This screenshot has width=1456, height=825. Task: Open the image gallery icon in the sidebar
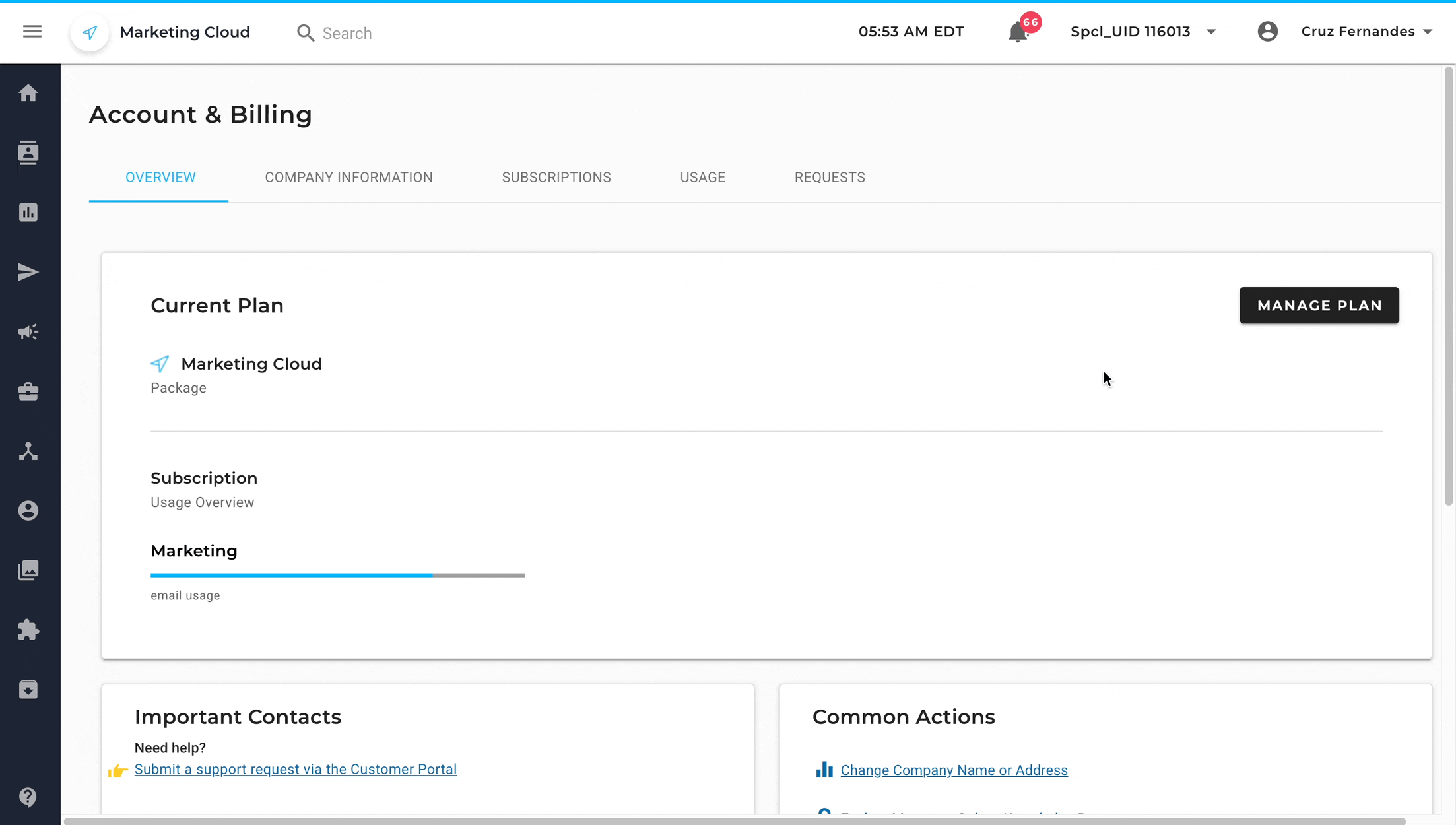coord(28,570)
